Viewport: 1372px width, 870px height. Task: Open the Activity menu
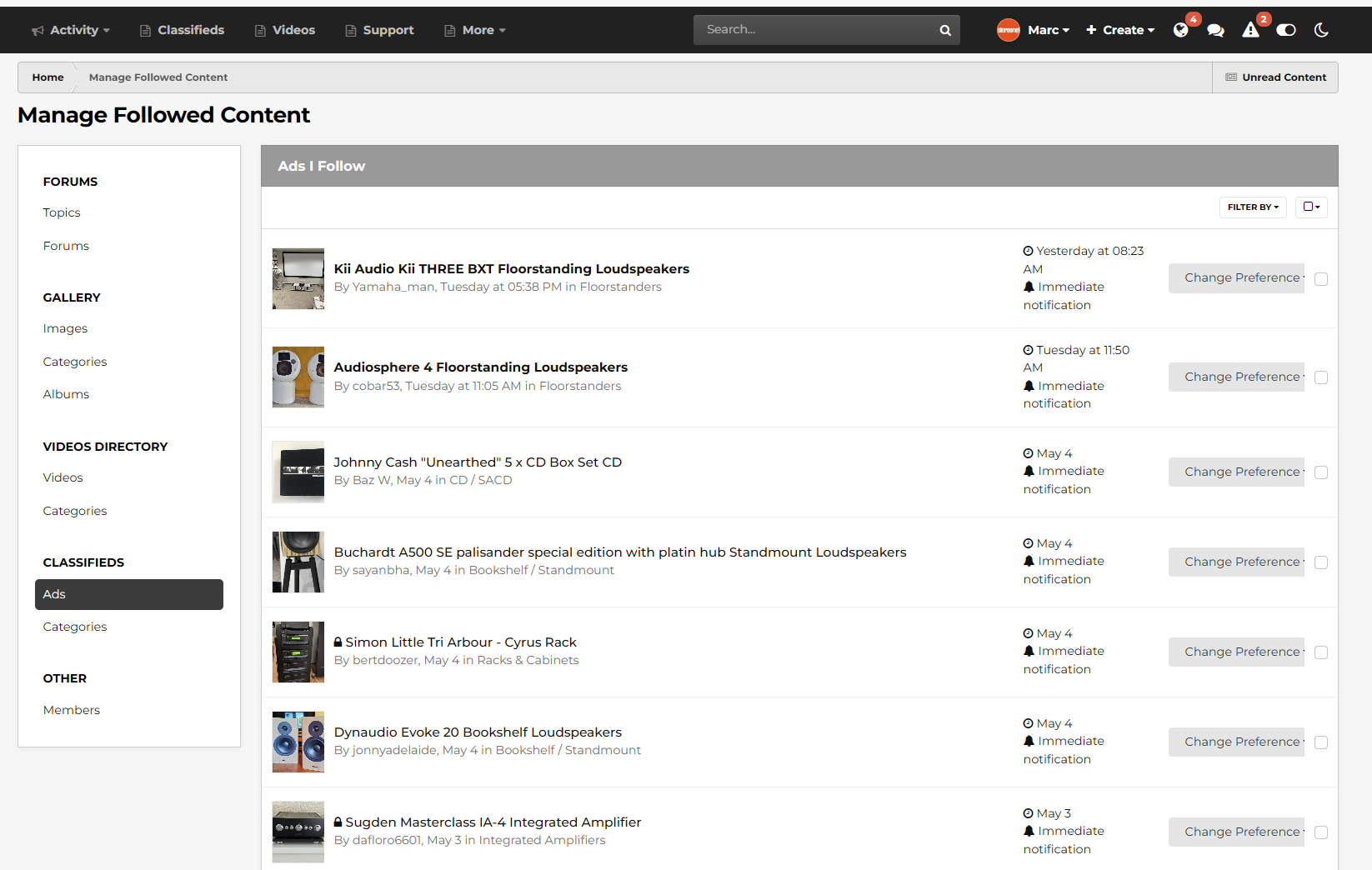71,30
